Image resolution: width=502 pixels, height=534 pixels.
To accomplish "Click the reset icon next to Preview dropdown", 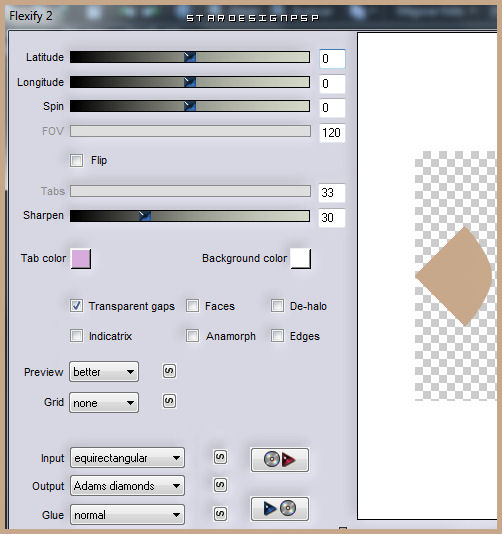I will [169, 371].
